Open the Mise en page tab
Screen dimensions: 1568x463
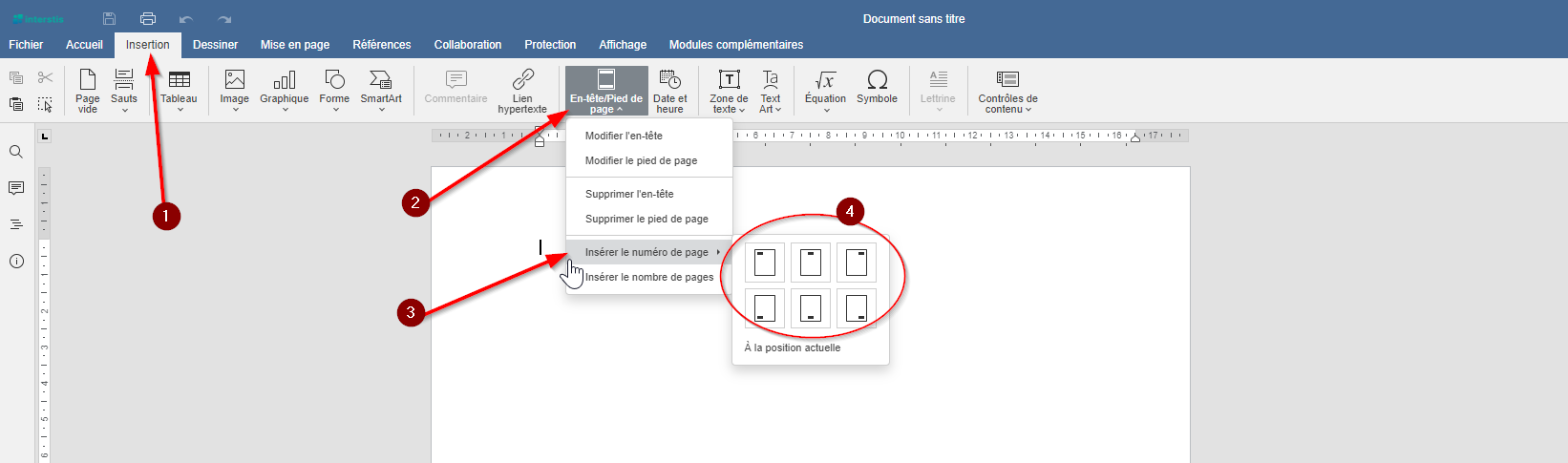[295, 45]
